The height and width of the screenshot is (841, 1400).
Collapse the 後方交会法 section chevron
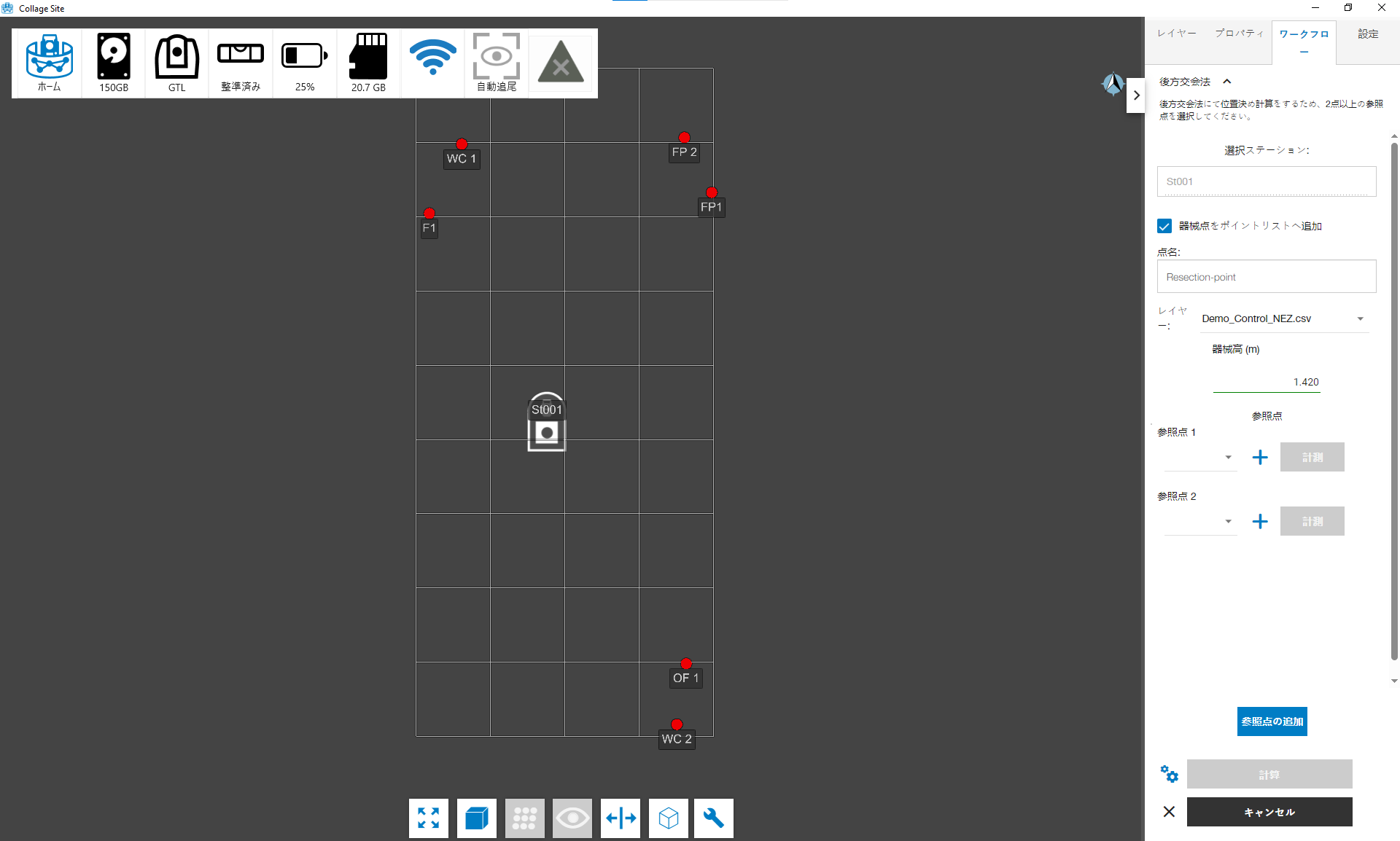(x=1227, y=82)
